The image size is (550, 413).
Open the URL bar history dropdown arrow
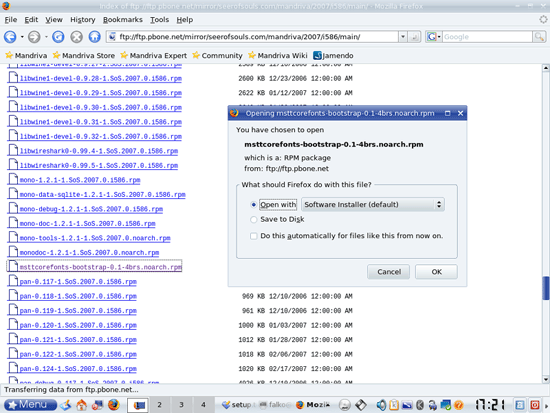403,36
